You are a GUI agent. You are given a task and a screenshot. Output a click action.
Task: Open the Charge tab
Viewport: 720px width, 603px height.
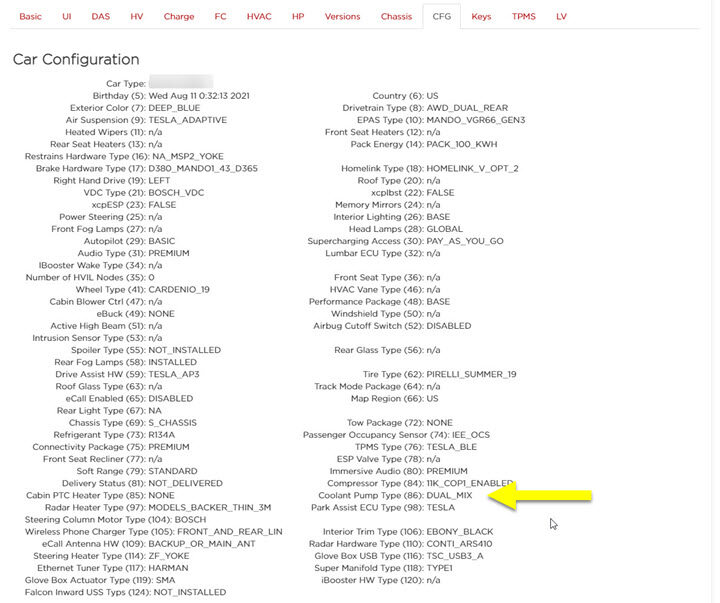pos(179,17)
